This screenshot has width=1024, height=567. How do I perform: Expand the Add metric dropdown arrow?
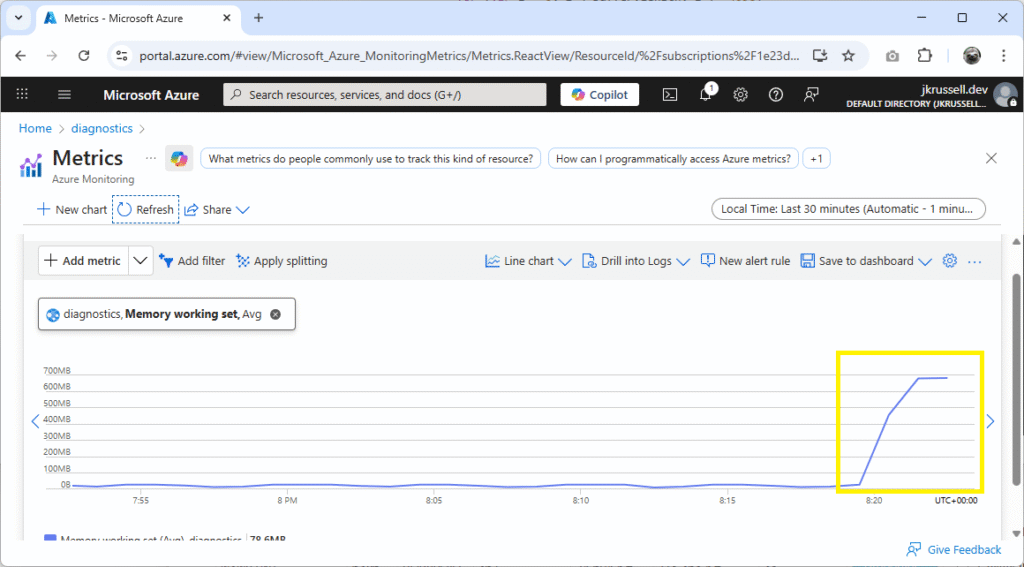click(x=140, y=261)
